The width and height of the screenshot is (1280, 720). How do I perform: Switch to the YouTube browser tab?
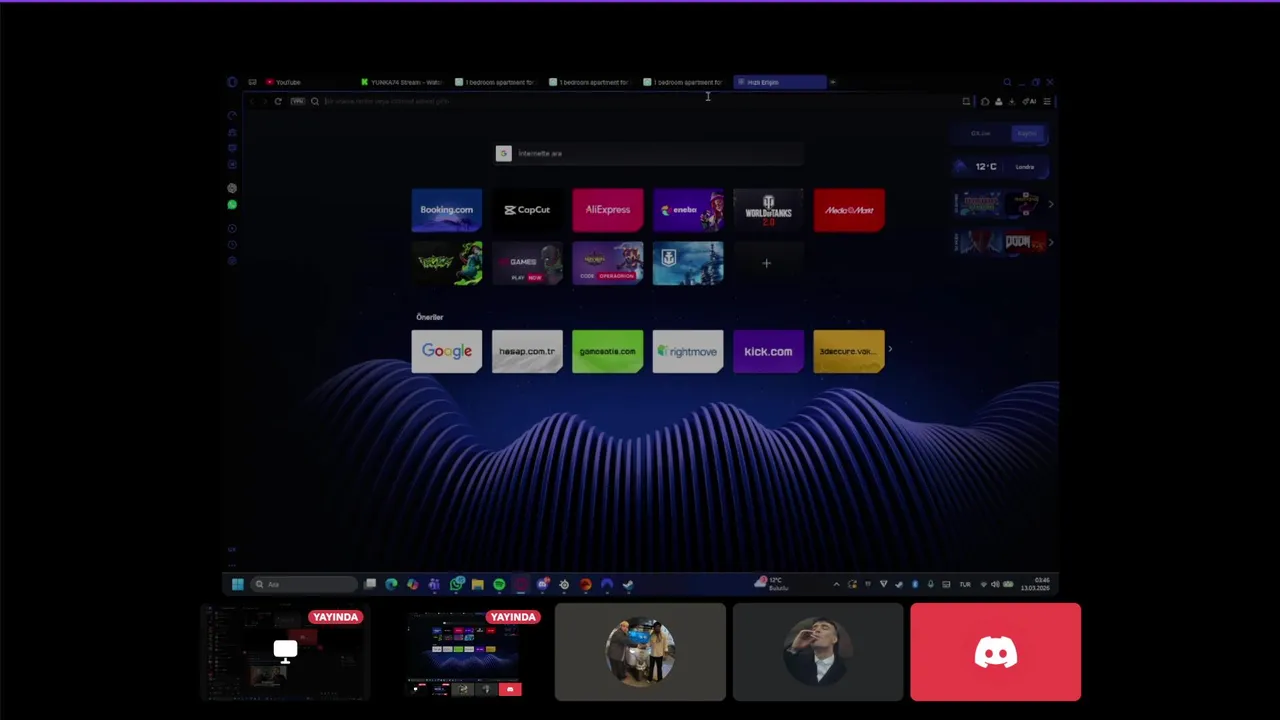pos(305,82)
